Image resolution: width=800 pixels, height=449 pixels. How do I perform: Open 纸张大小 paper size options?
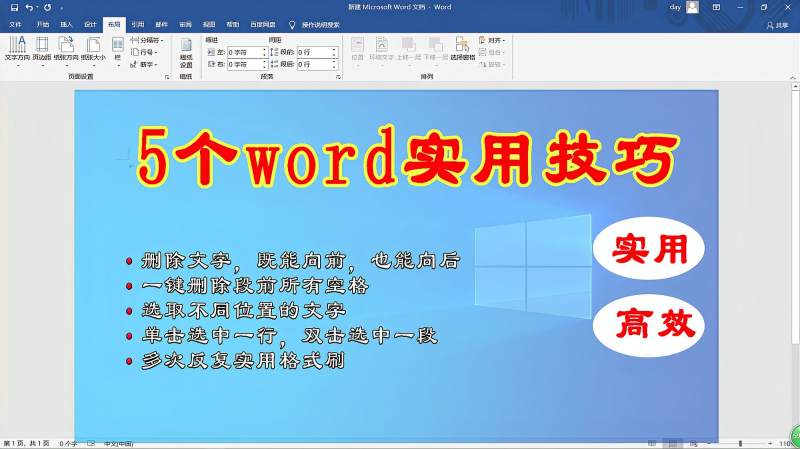93,51
